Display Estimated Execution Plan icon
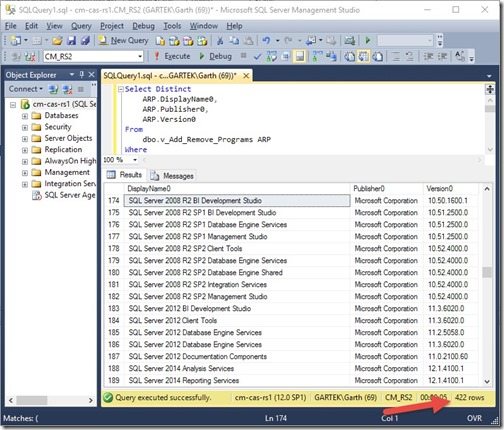 pos(272,56)
